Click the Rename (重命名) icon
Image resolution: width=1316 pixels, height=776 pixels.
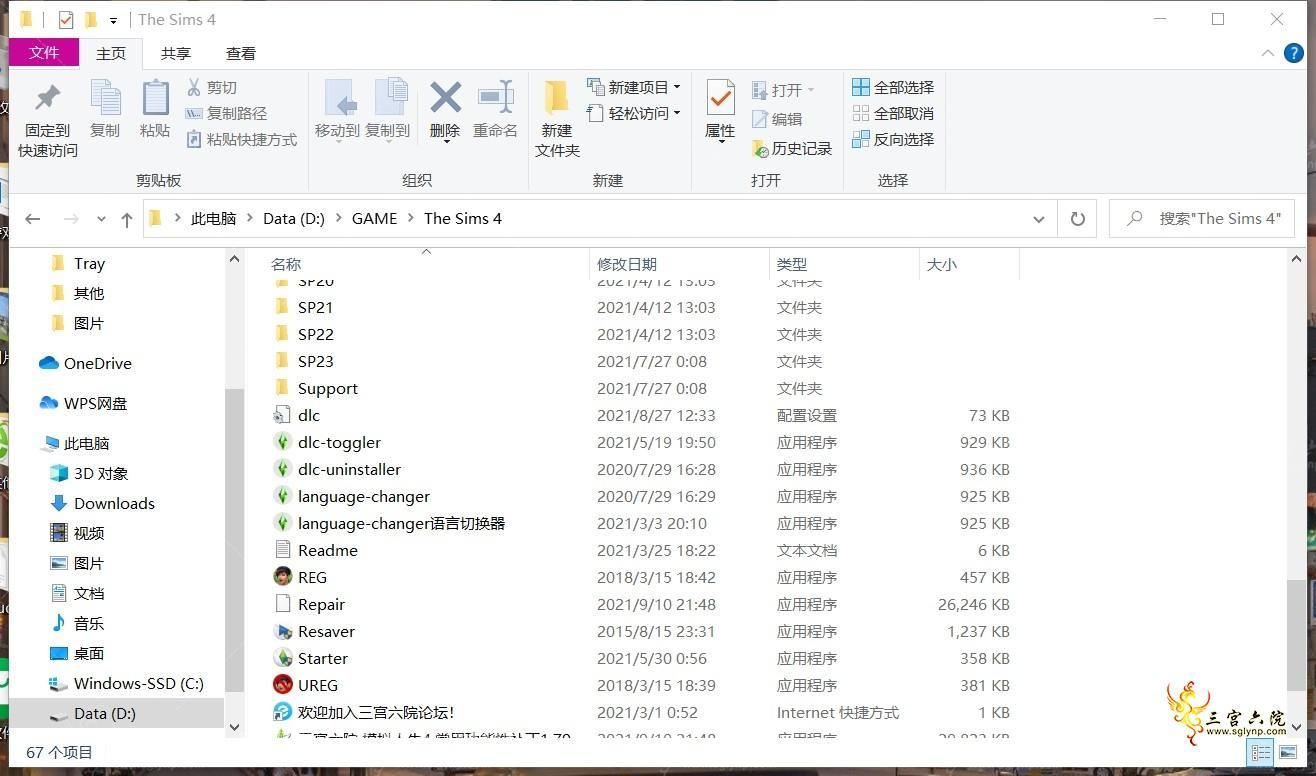click(x=495, y=97)
